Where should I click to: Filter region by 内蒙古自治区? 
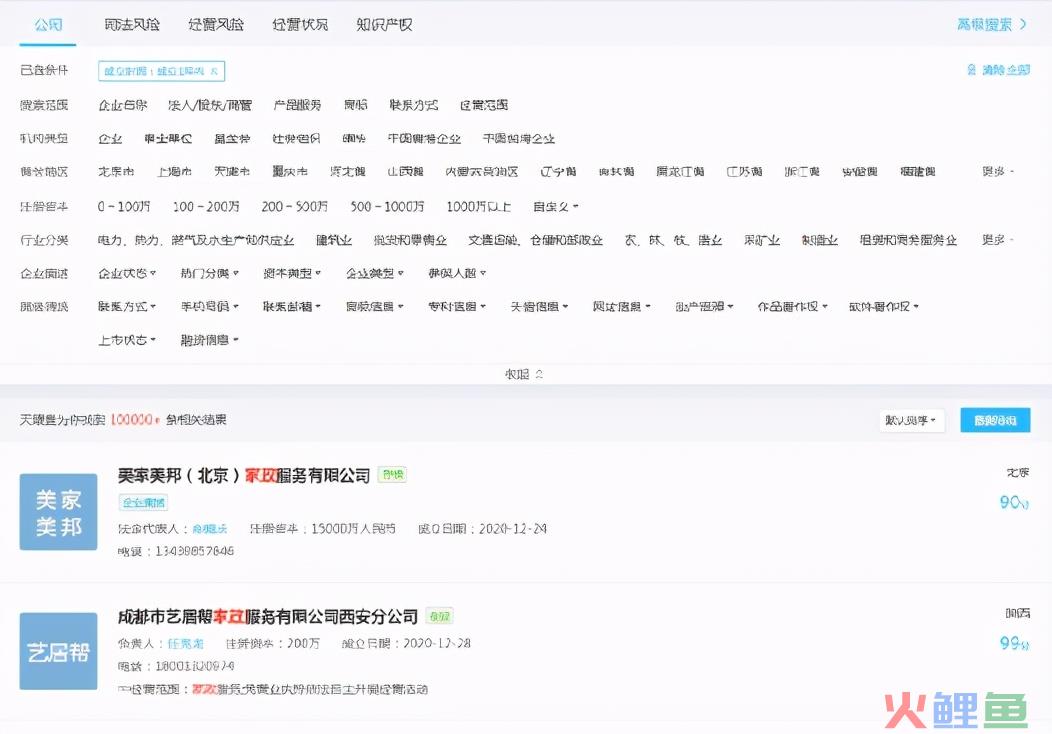(482, 172)
